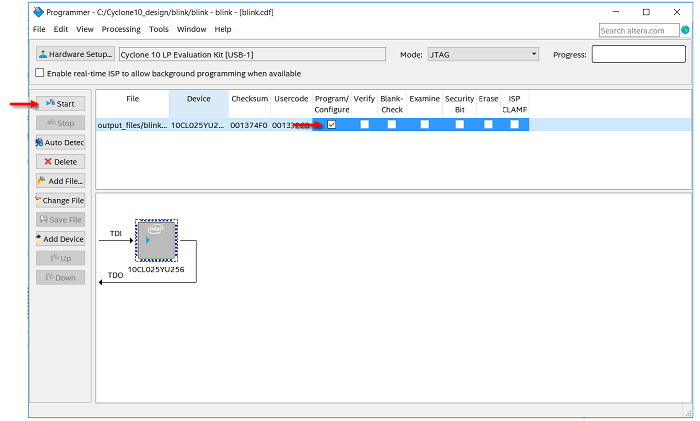Click the Verify column header
700x421 pixels.
click(x=364, y=104)
